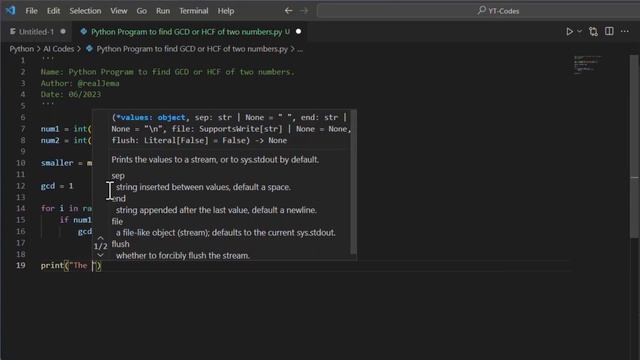Click the YT-Codes search bar
The image size is (640, 360).
tap(478, 11)
